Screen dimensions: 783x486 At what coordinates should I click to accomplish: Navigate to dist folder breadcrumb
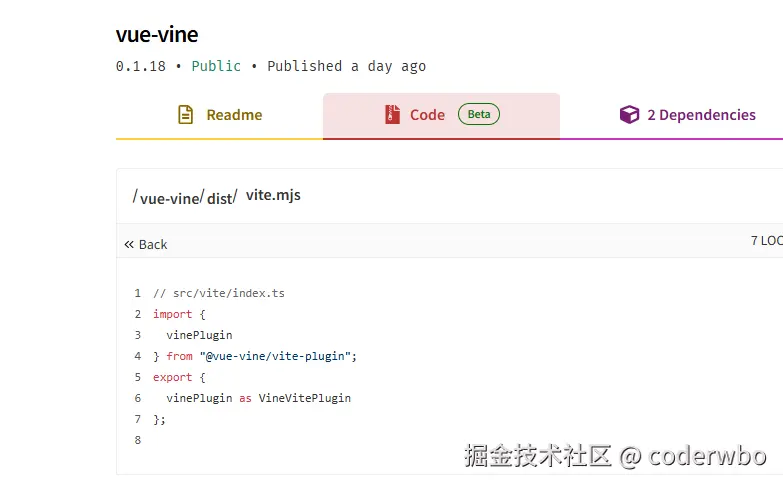(219, 198)
